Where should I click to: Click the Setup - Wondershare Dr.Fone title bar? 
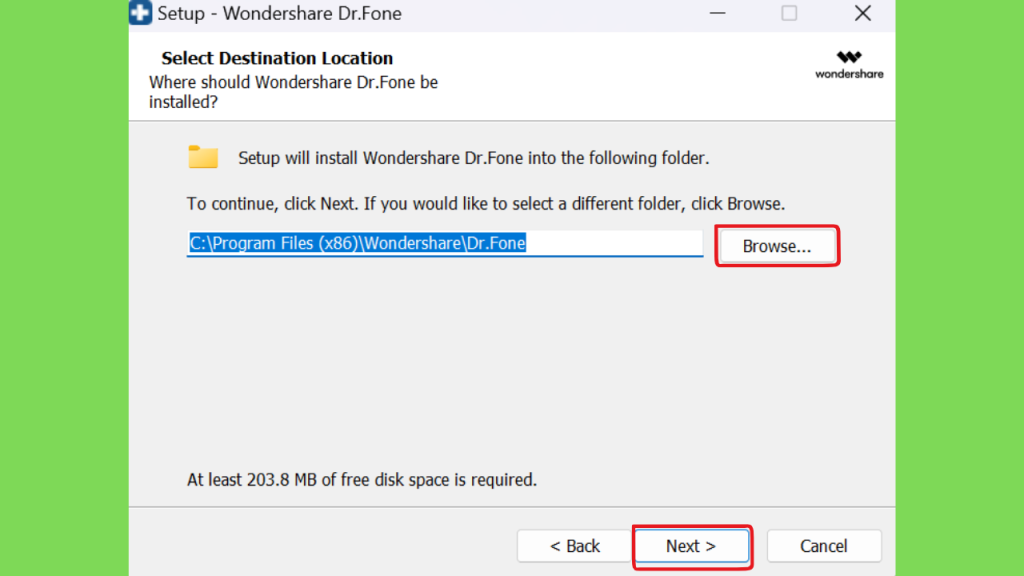click(279, 13)
